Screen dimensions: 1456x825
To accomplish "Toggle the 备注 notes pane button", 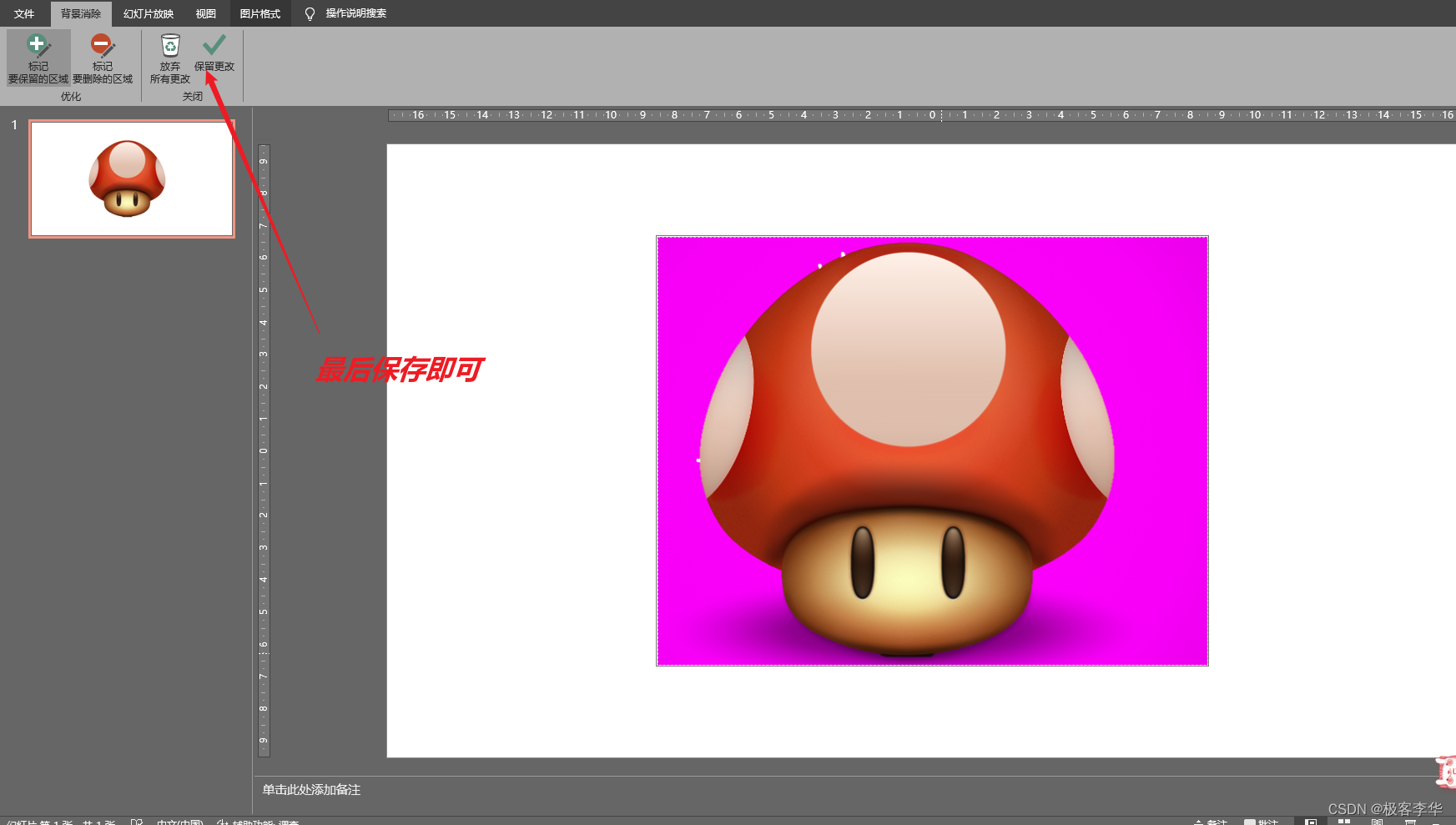I will [x=1211, y=822].
